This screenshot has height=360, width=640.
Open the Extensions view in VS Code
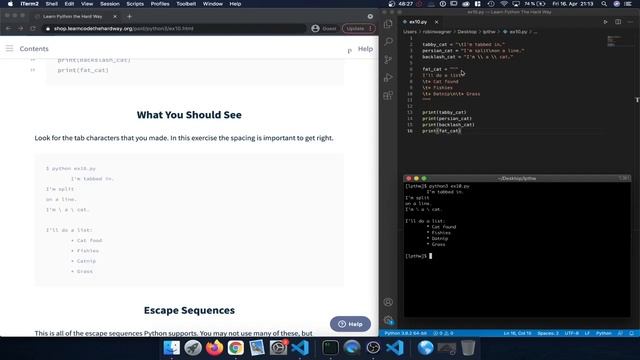388,95
